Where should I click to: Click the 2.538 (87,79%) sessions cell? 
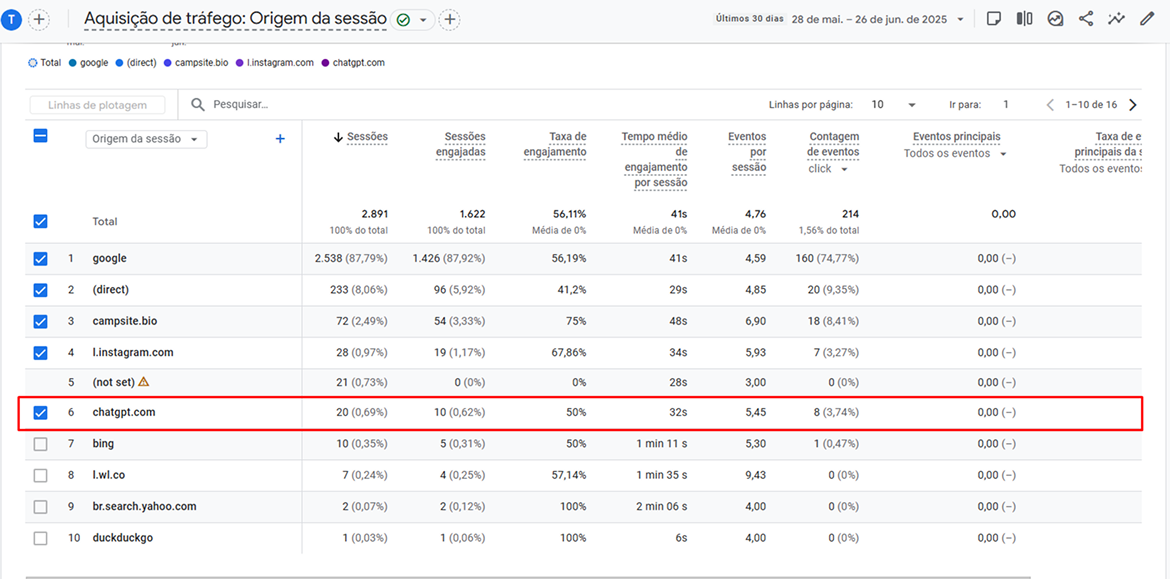[352, 258]
